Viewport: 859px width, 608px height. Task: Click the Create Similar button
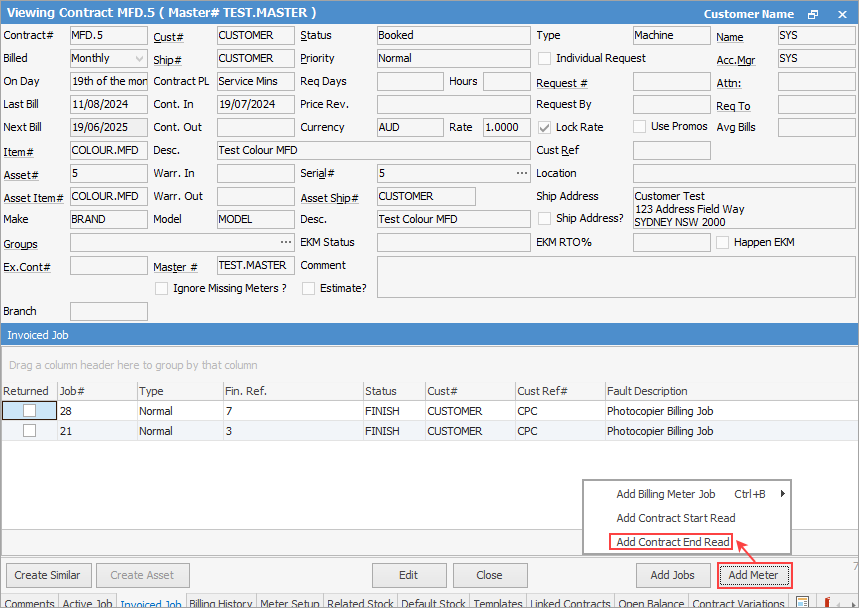click(x=49, y=575)
